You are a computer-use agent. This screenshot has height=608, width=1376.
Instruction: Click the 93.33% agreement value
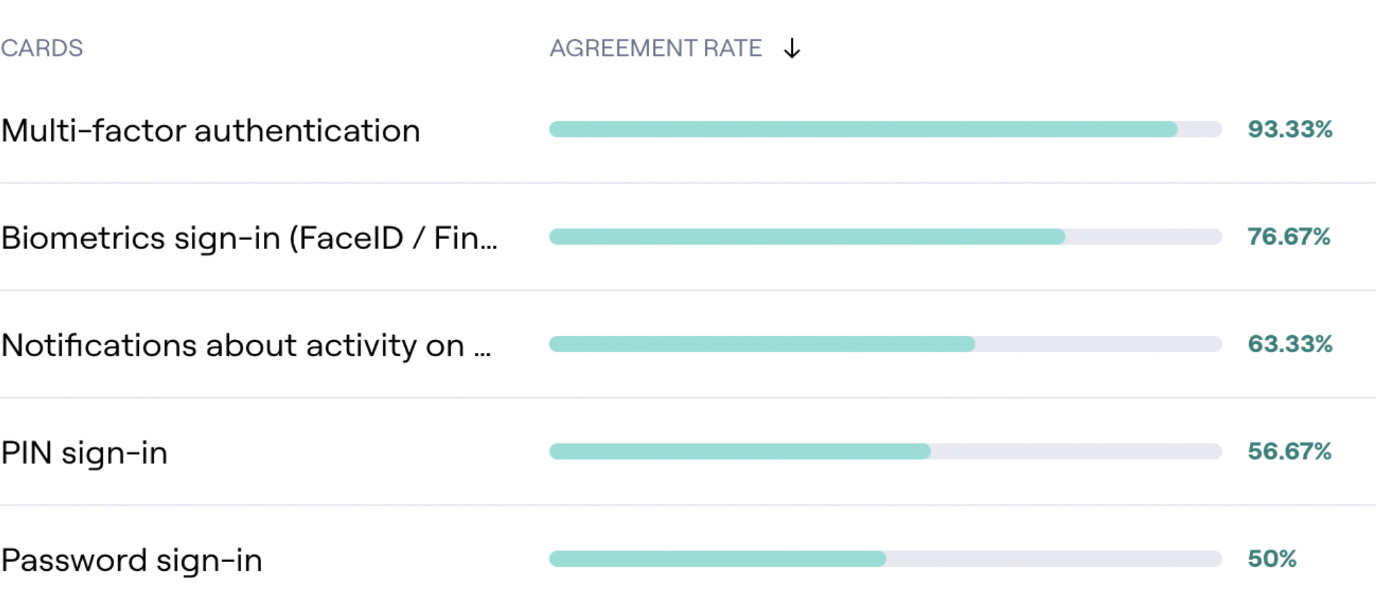pos(1290,129)
